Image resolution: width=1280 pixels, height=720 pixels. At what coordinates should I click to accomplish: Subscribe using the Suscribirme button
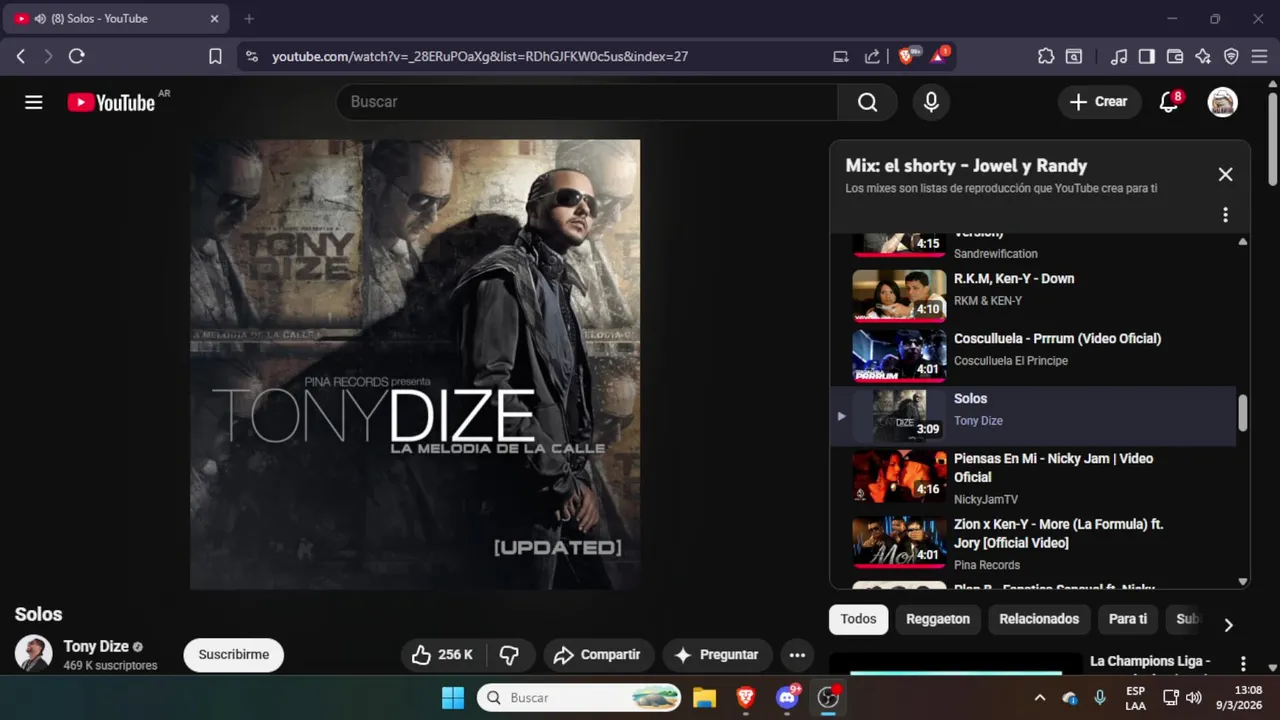[x=234, y=655]
